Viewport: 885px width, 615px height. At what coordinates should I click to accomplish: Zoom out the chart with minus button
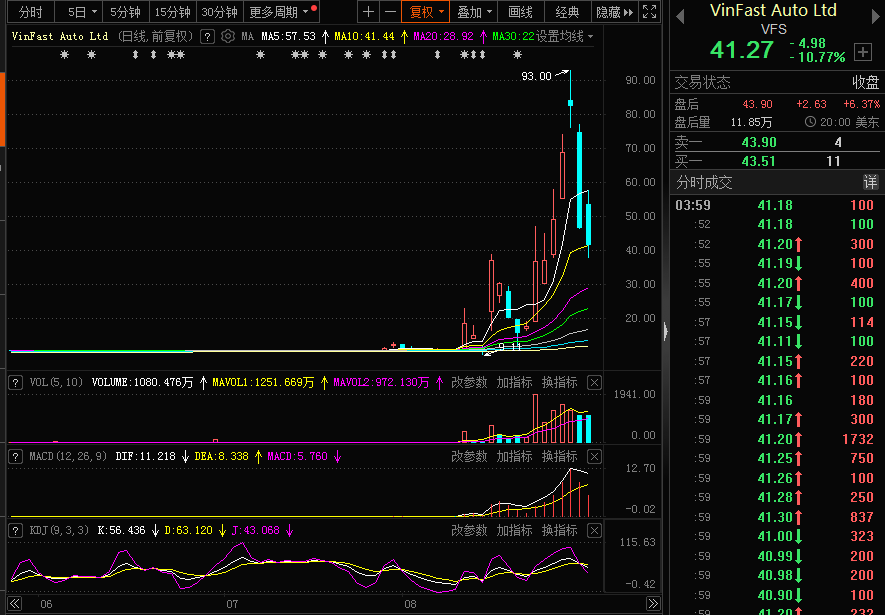point(390,12)
